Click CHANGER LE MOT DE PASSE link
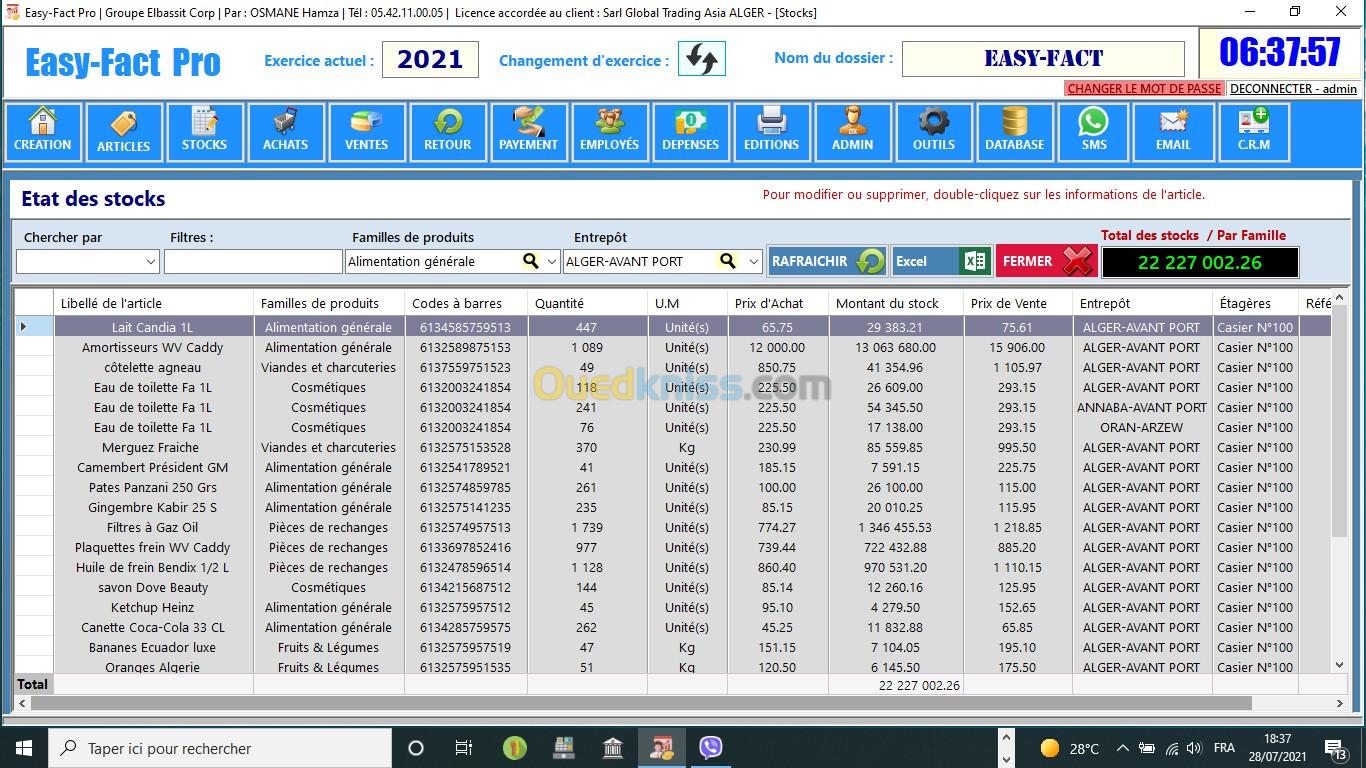 point(1144,89)
